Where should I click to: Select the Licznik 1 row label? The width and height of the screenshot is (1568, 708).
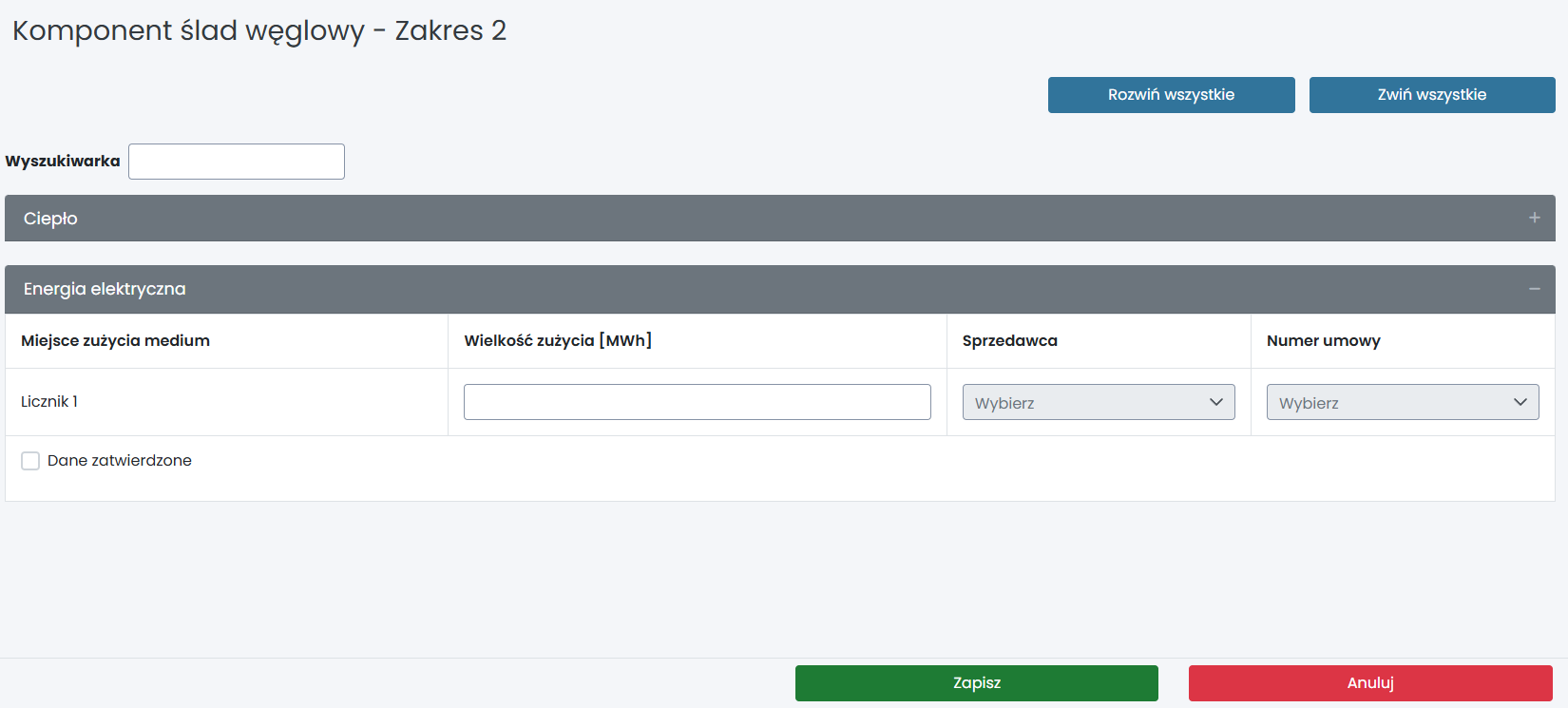click(49, 402)
